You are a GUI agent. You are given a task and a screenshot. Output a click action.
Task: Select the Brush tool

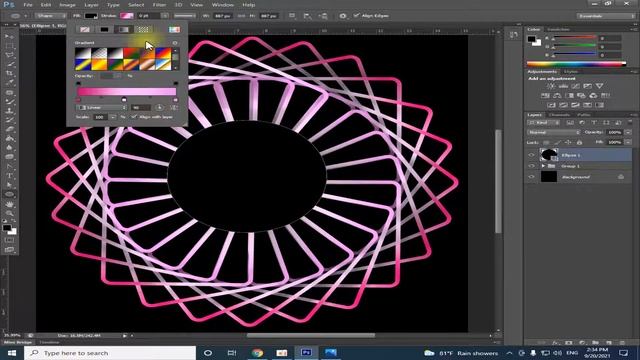pyautogui.click(x=9, y=102)
